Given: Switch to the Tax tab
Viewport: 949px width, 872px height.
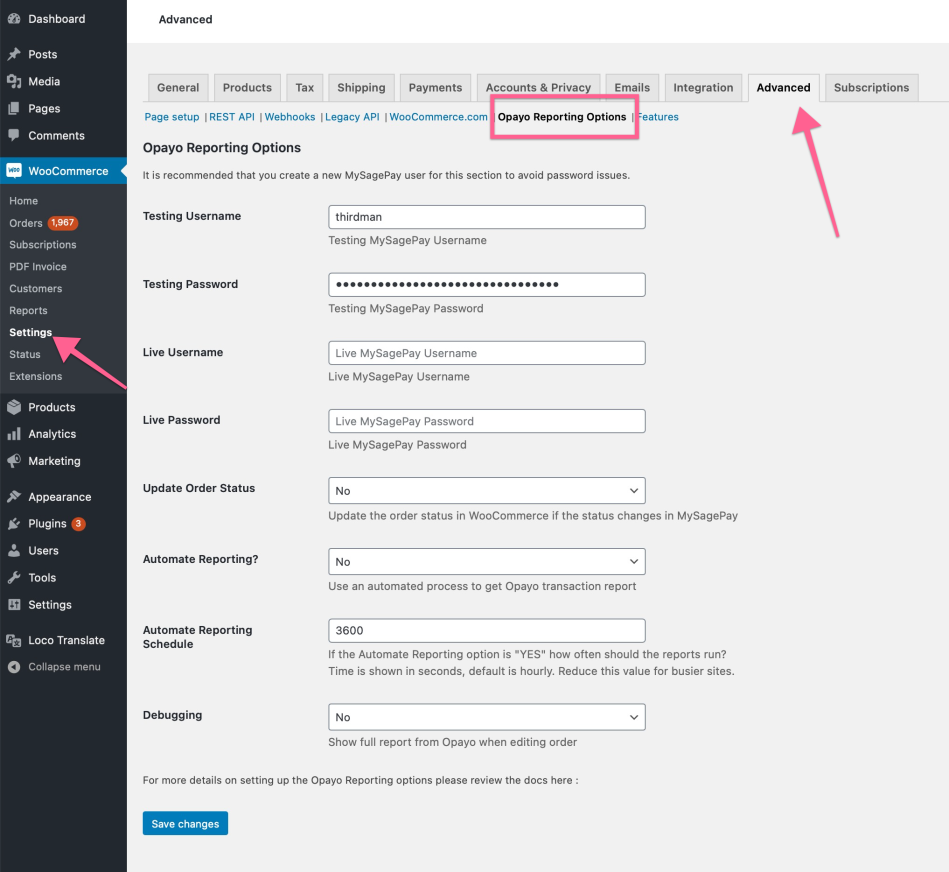Looking at the screenshot, I should (x=304, y=88).
